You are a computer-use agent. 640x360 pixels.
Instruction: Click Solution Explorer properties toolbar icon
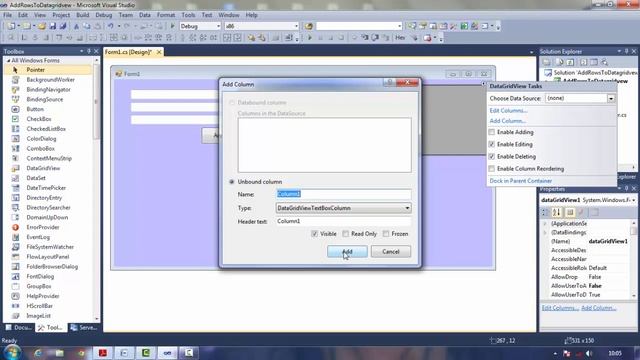(547, 62)
